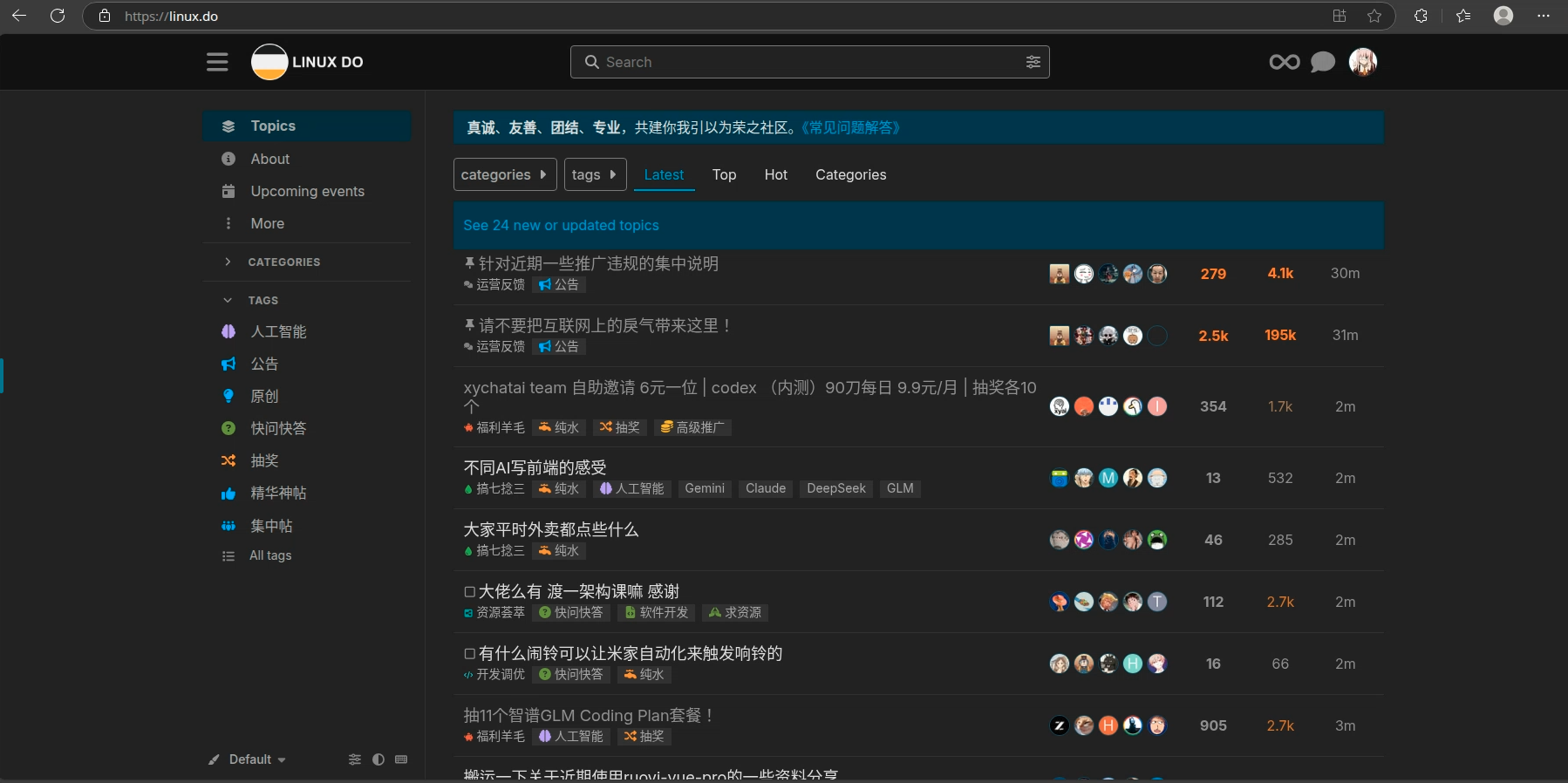Expand the CATEGORIES sidebar section
Viewport: 1568px width, 783px height.
(228, 262)
